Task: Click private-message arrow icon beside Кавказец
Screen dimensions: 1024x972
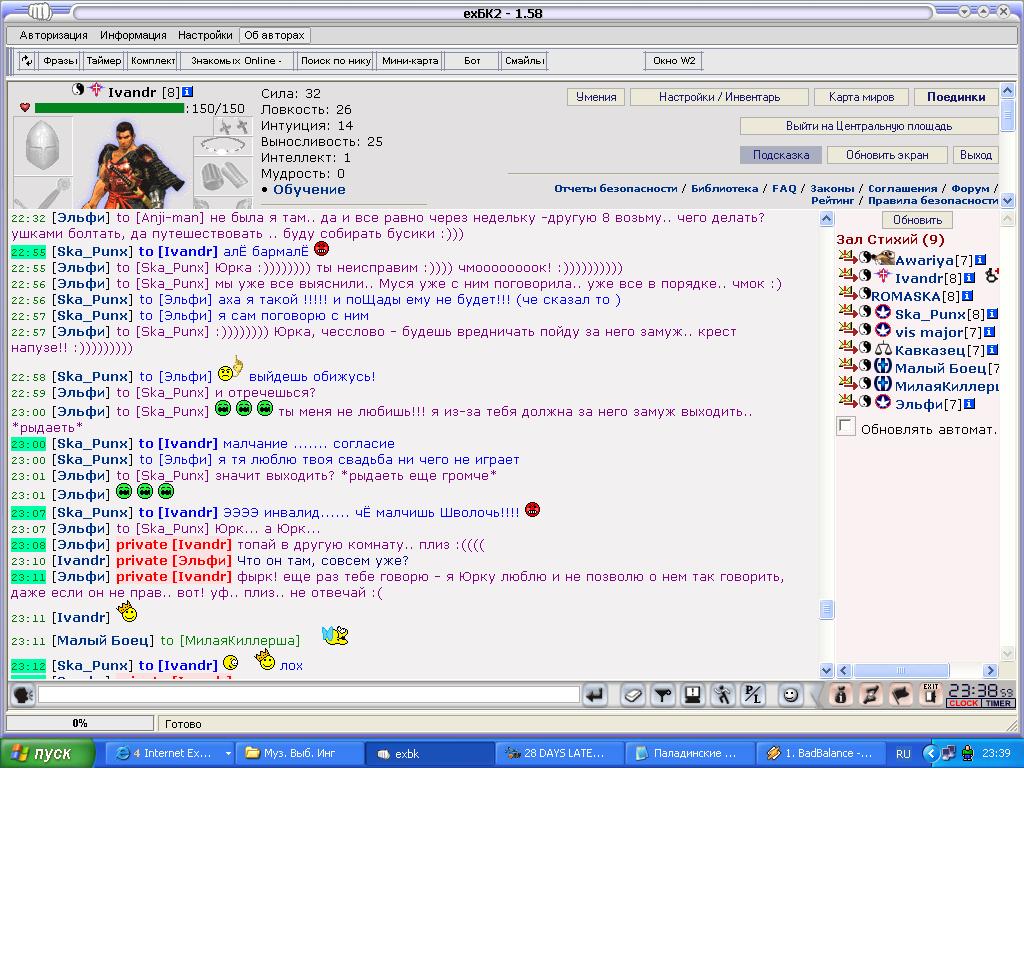Action: click(848, 347)
